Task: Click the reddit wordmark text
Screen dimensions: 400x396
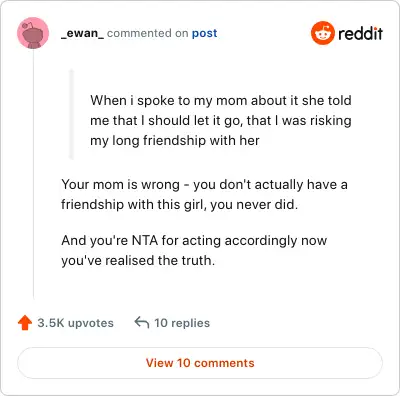Action: point(360,33)
